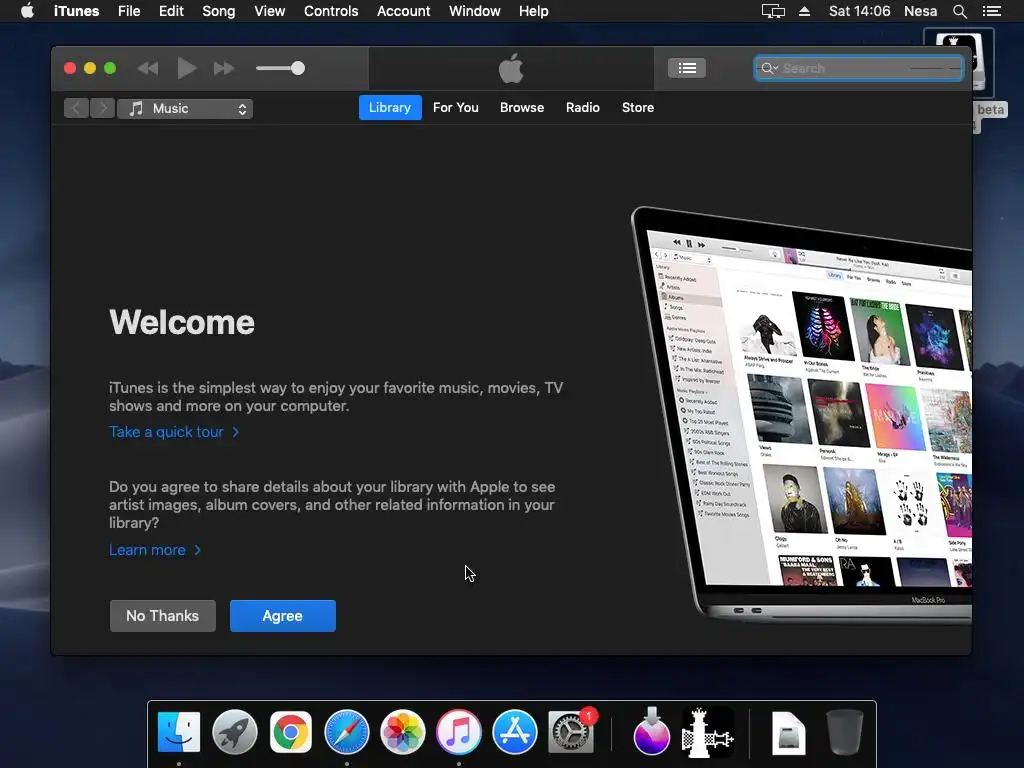
Task: Open Notification Center list icon
Action: (992, 11)
